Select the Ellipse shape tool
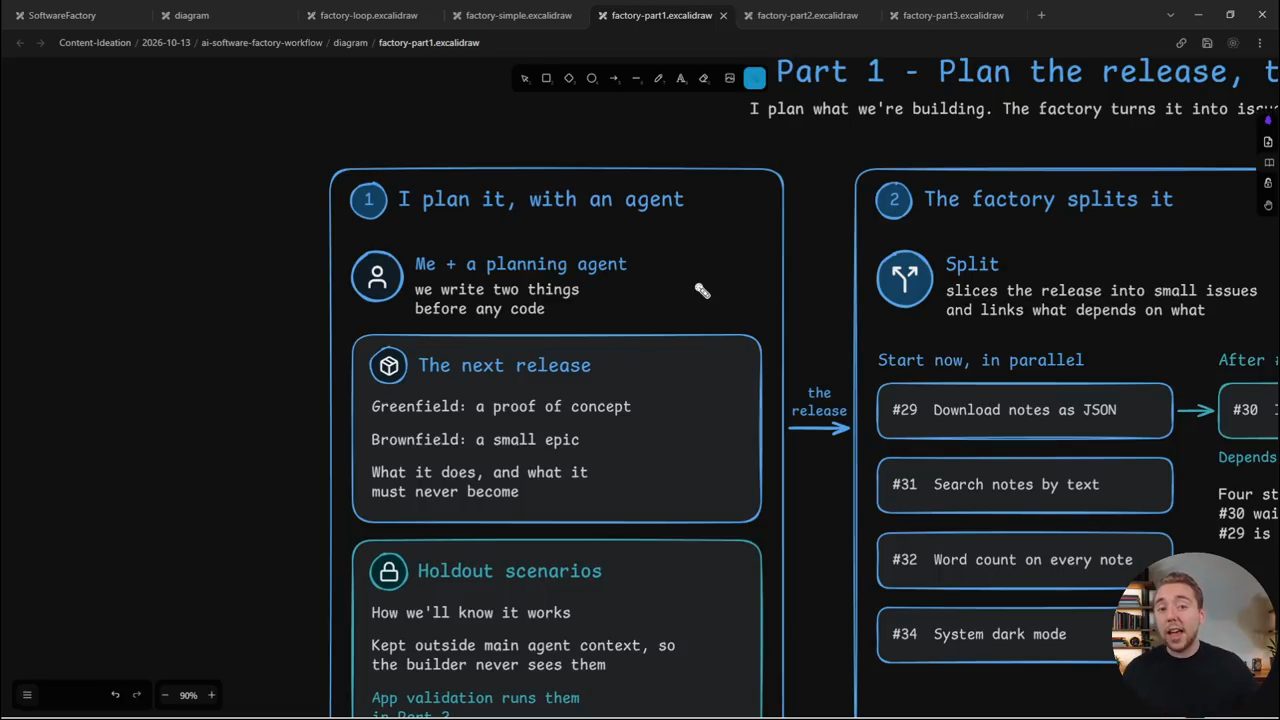Screen dimensions: 1280x720 point(592,78)
